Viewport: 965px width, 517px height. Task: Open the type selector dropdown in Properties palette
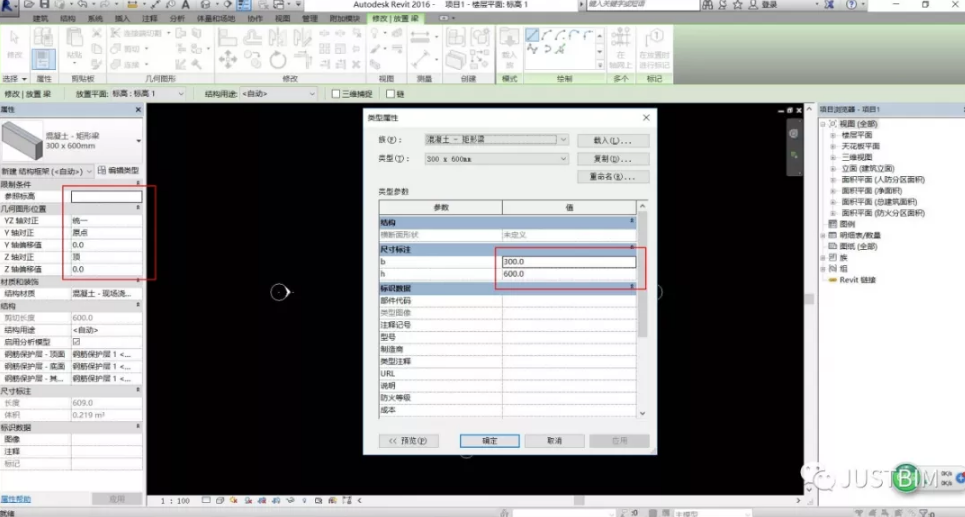pos(138,141)
